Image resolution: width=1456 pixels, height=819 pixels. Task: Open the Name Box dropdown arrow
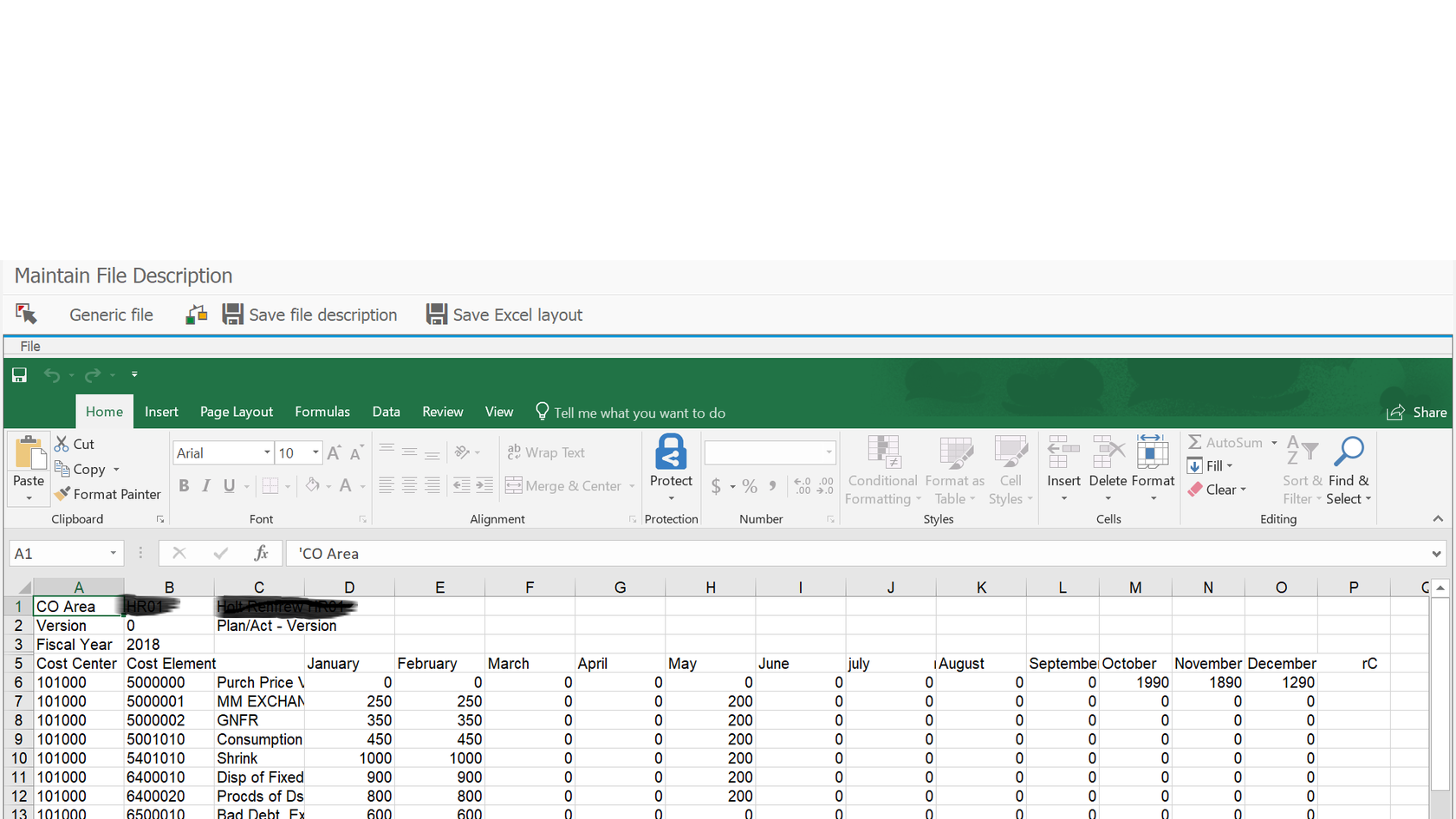point(113,553)
